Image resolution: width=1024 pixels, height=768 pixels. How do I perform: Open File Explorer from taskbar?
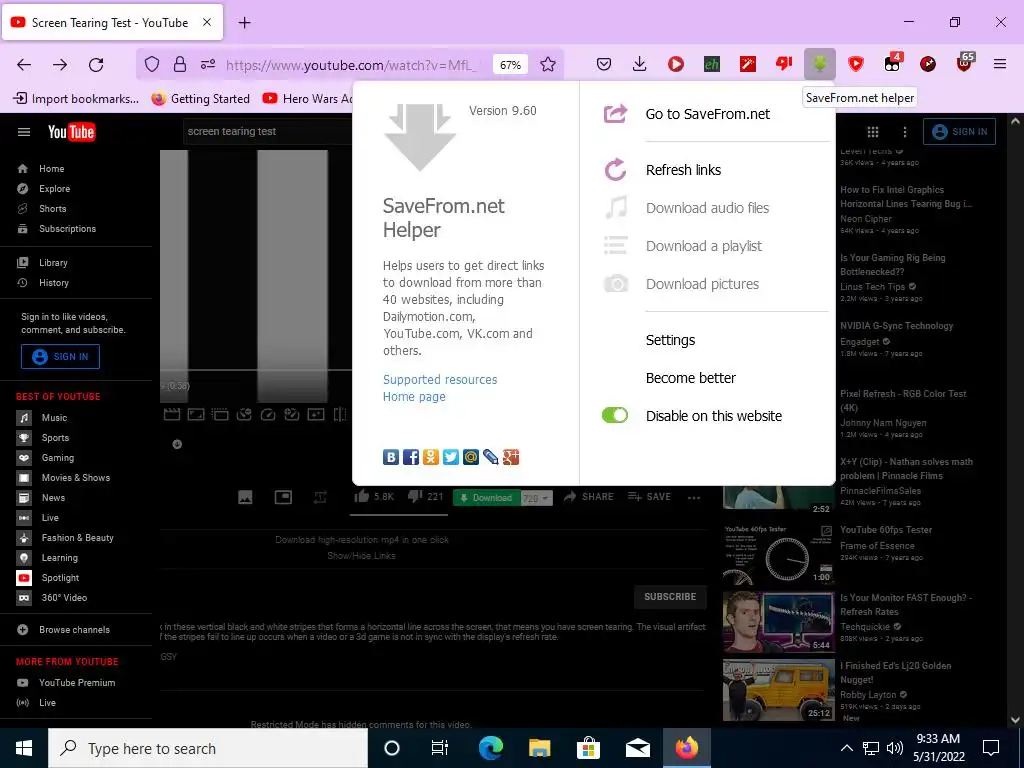point(539,748)
